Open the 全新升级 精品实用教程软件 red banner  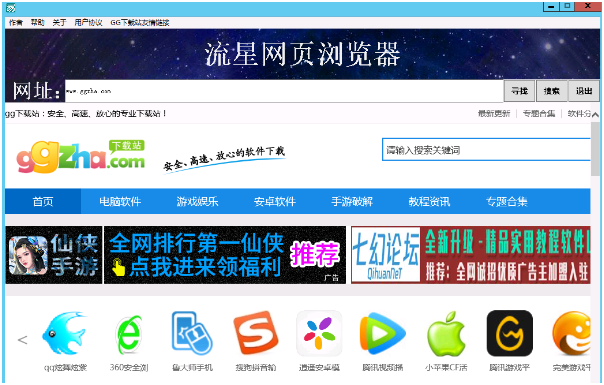505,255
